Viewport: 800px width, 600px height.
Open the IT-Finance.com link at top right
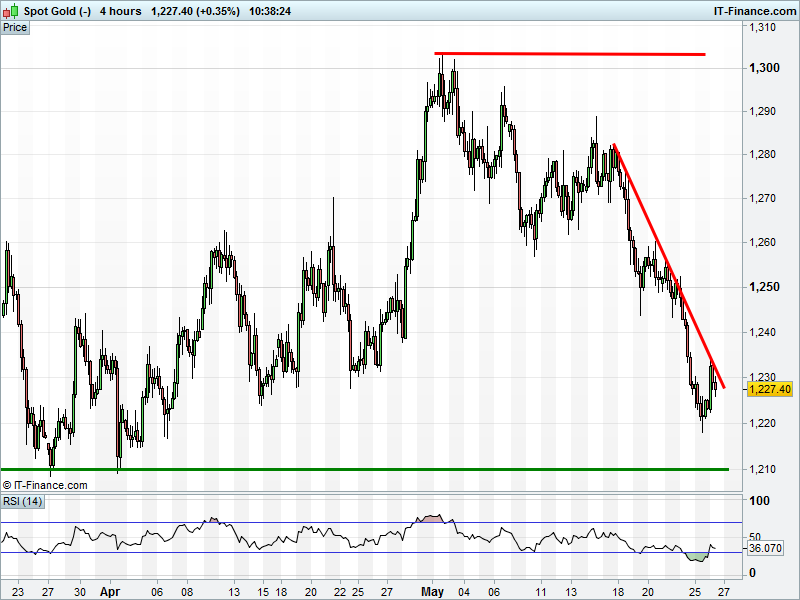(754, 11)
